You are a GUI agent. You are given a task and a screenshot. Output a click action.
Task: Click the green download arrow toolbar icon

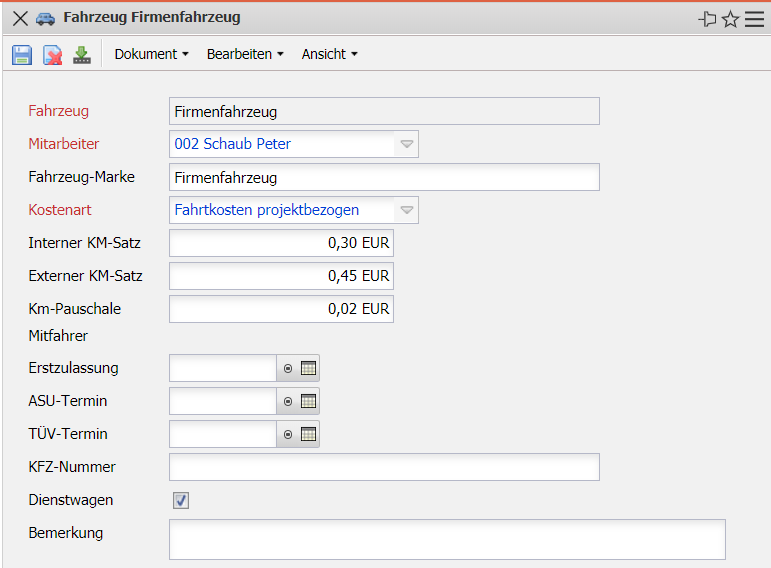pyautogui.click(x=82, y=55)
